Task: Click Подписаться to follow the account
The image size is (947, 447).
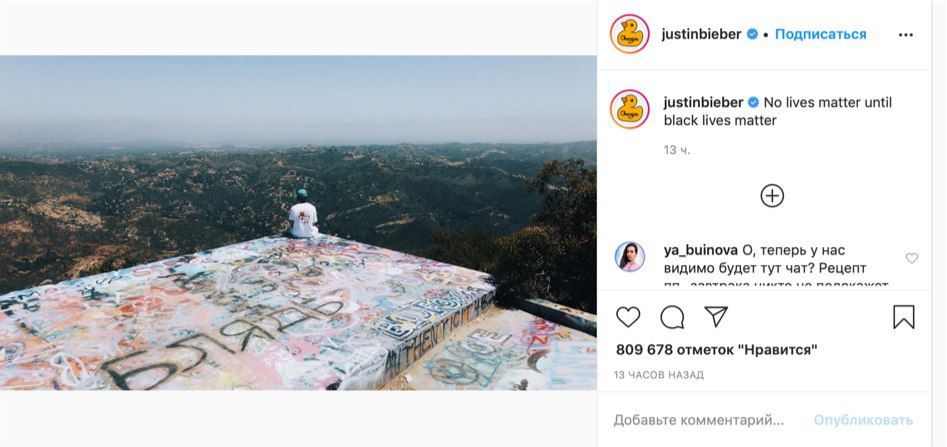Action: (x=820, y=34)
